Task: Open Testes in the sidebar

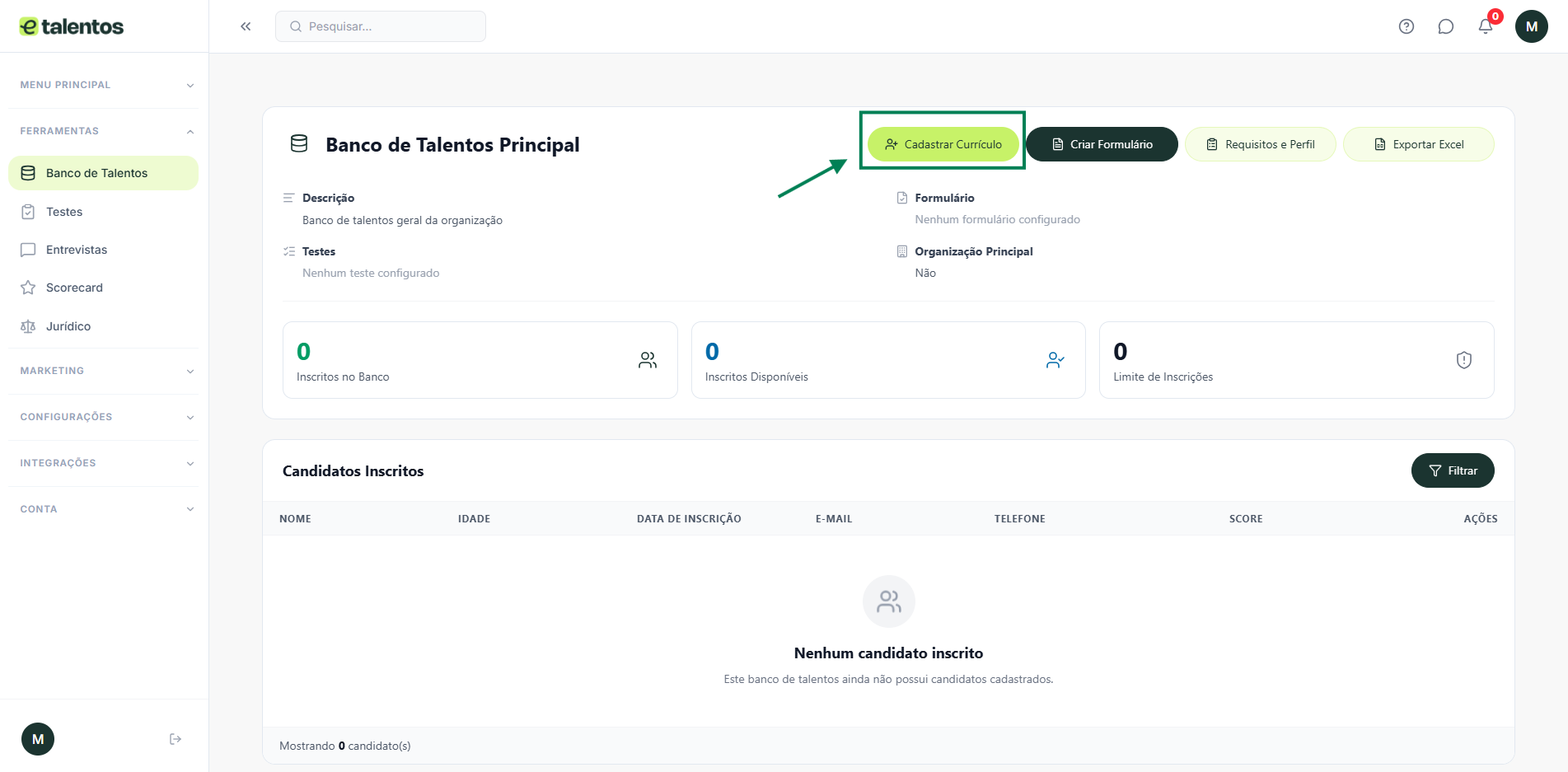Action: pyautogui.click(x=64, y=212)
